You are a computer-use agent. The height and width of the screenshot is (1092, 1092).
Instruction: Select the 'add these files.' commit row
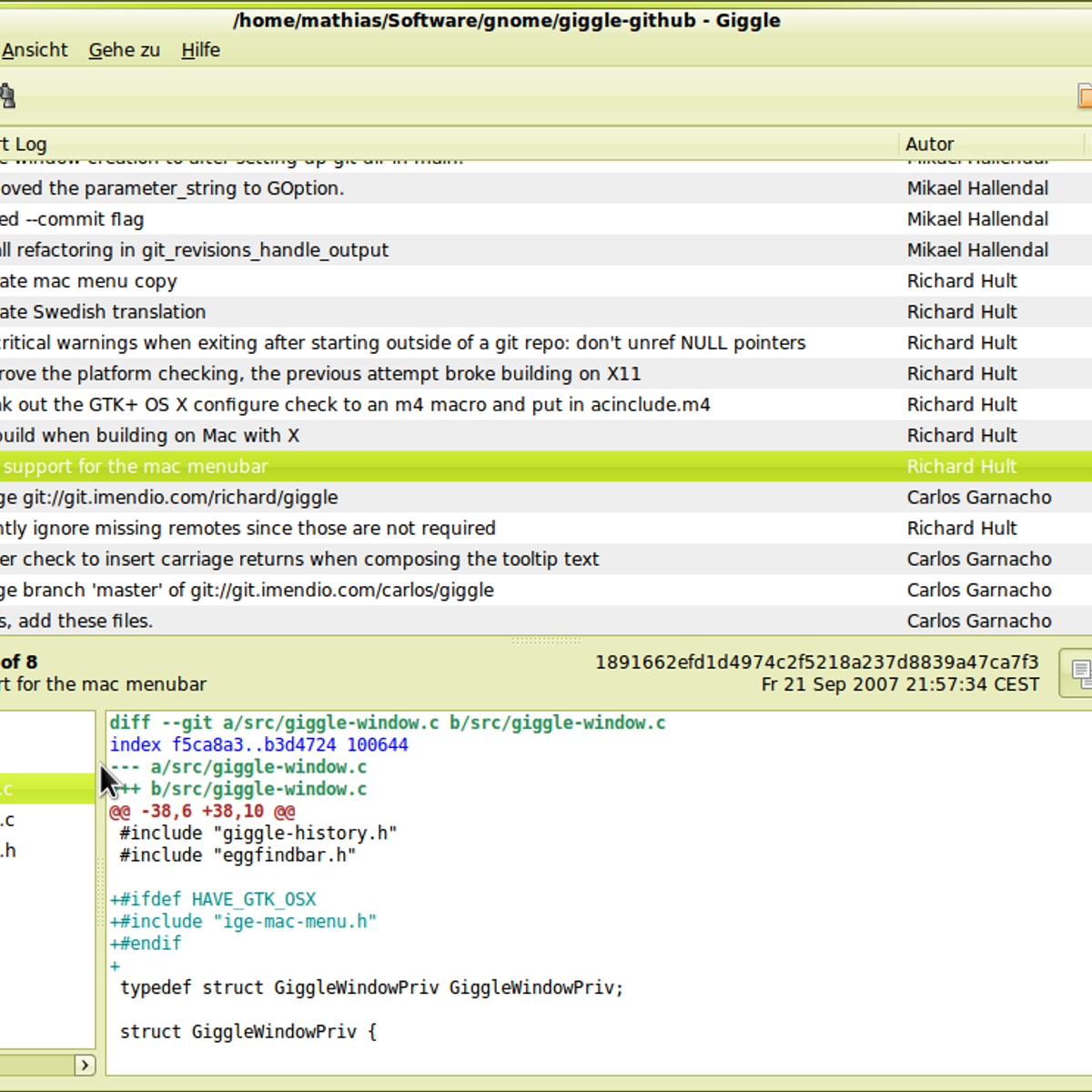click(76, 622)
